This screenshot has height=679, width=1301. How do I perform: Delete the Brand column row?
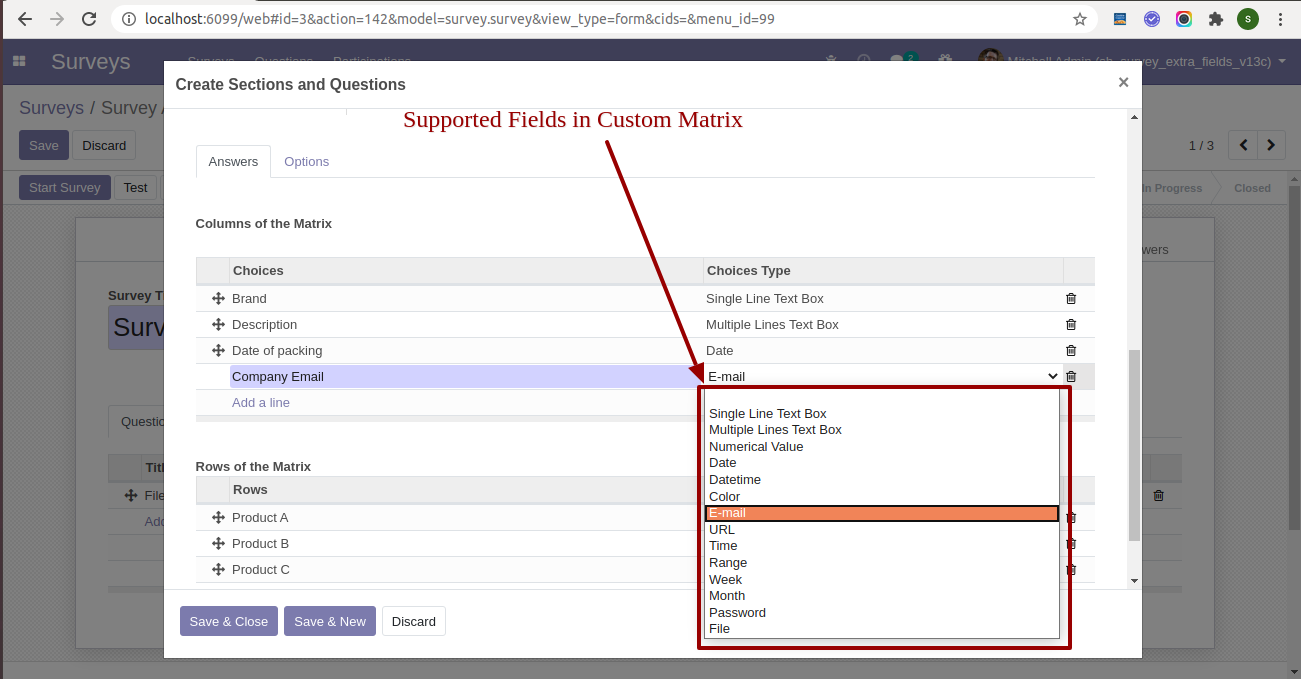click(1071, 299)
